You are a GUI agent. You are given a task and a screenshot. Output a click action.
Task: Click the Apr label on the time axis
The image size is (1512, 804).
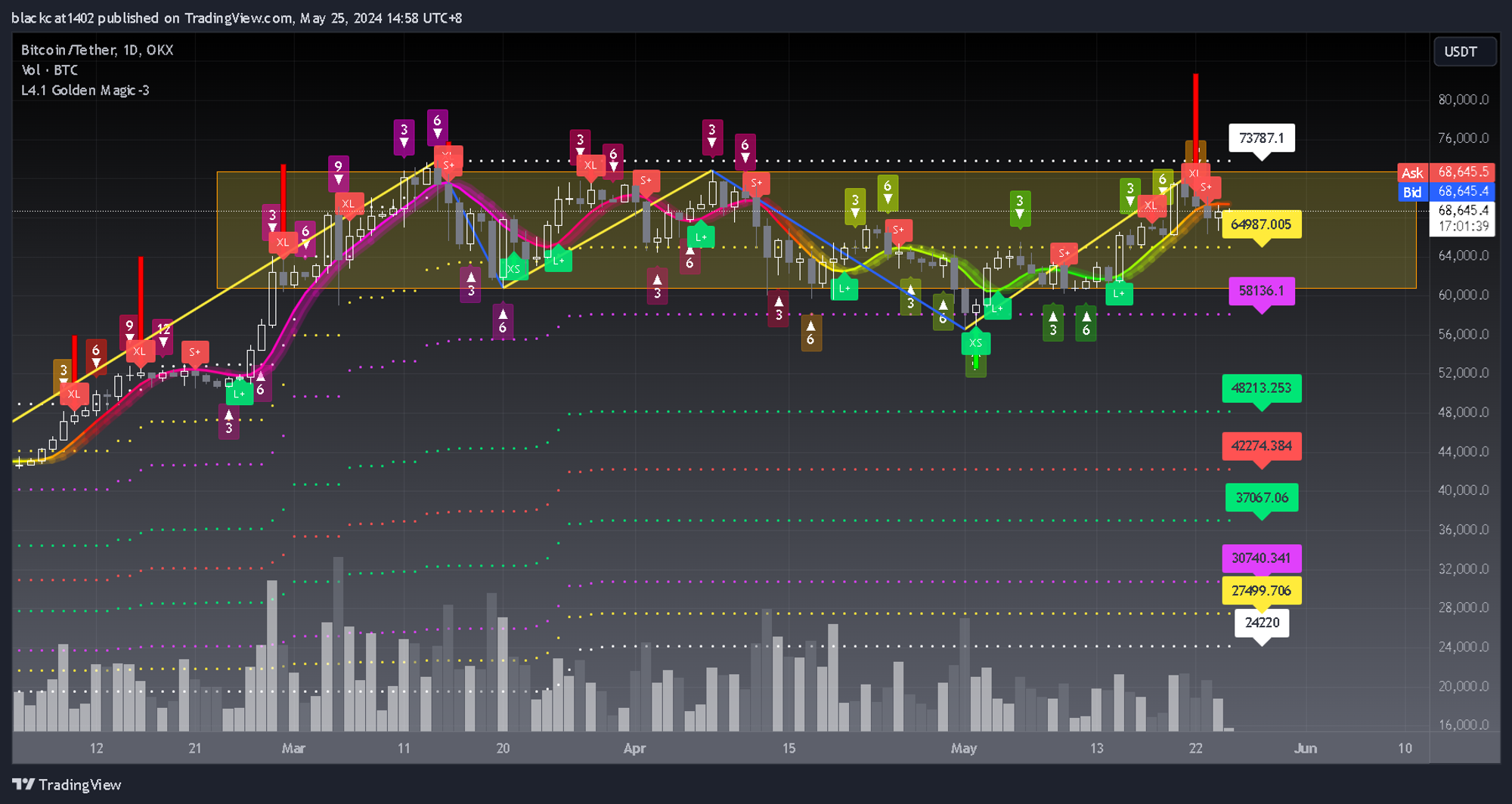pos(634,749)
